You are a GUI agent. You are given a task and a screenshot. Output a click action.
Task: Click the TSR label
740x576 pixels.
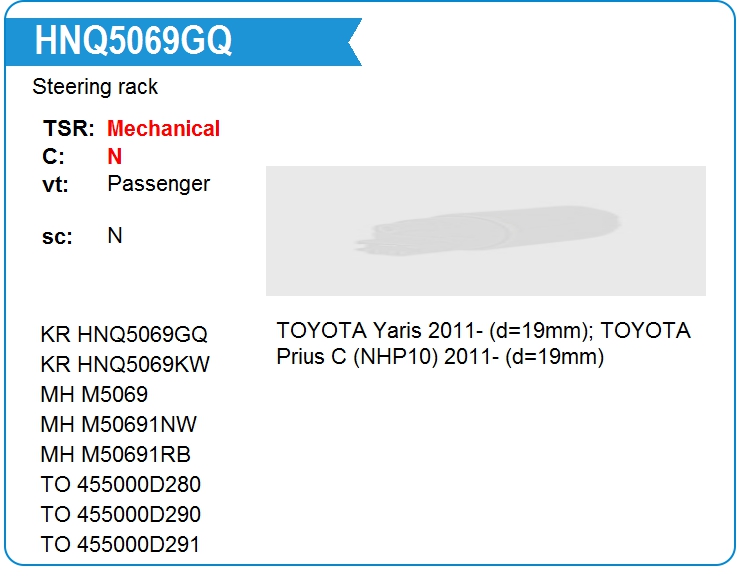[x=68, y=128]
